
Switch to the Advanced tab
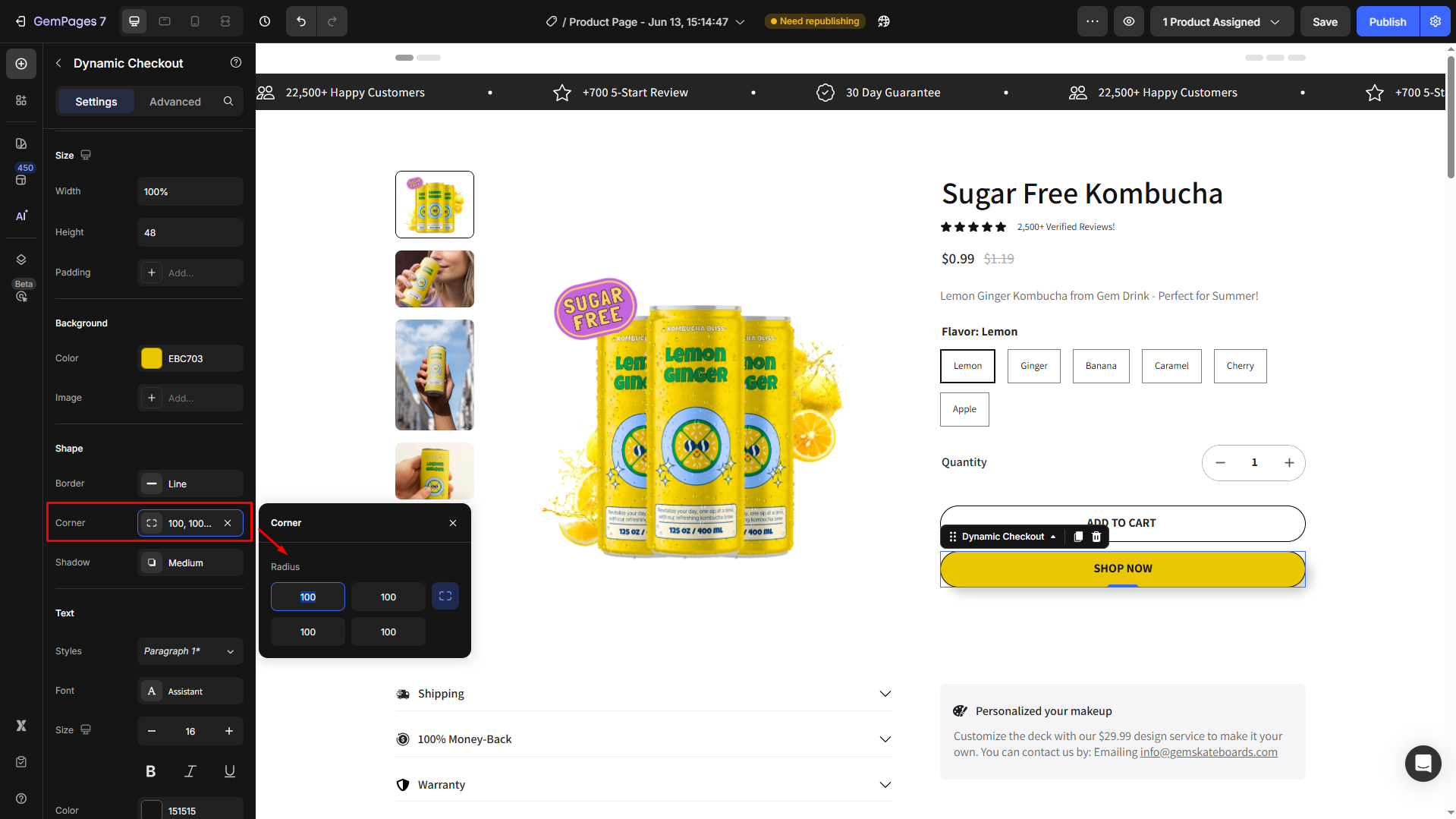(x=175, y=102)
